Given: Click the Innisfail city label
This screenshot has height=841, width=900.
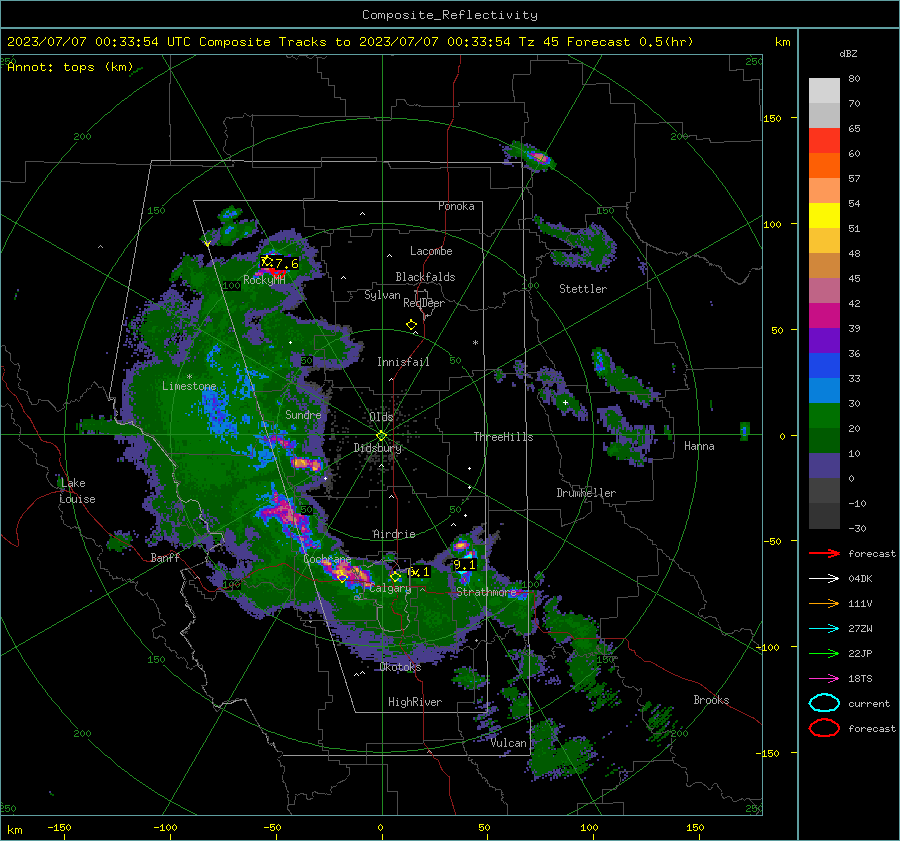Looking at the screenshot, I should 403,362.
